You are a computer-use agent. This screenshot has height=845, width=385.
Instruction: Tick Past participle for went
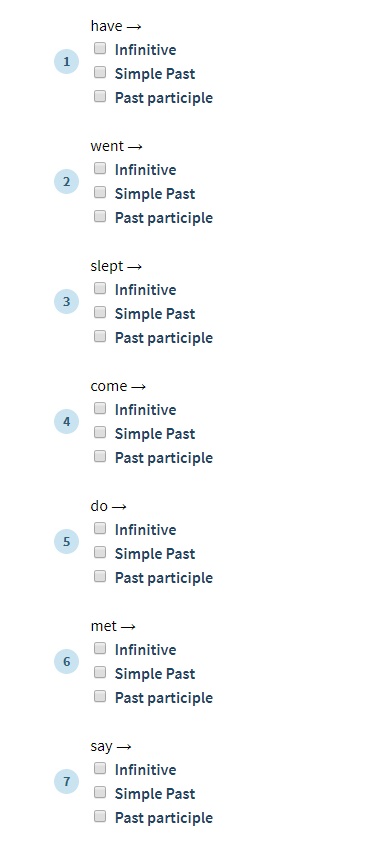point(100,217)
